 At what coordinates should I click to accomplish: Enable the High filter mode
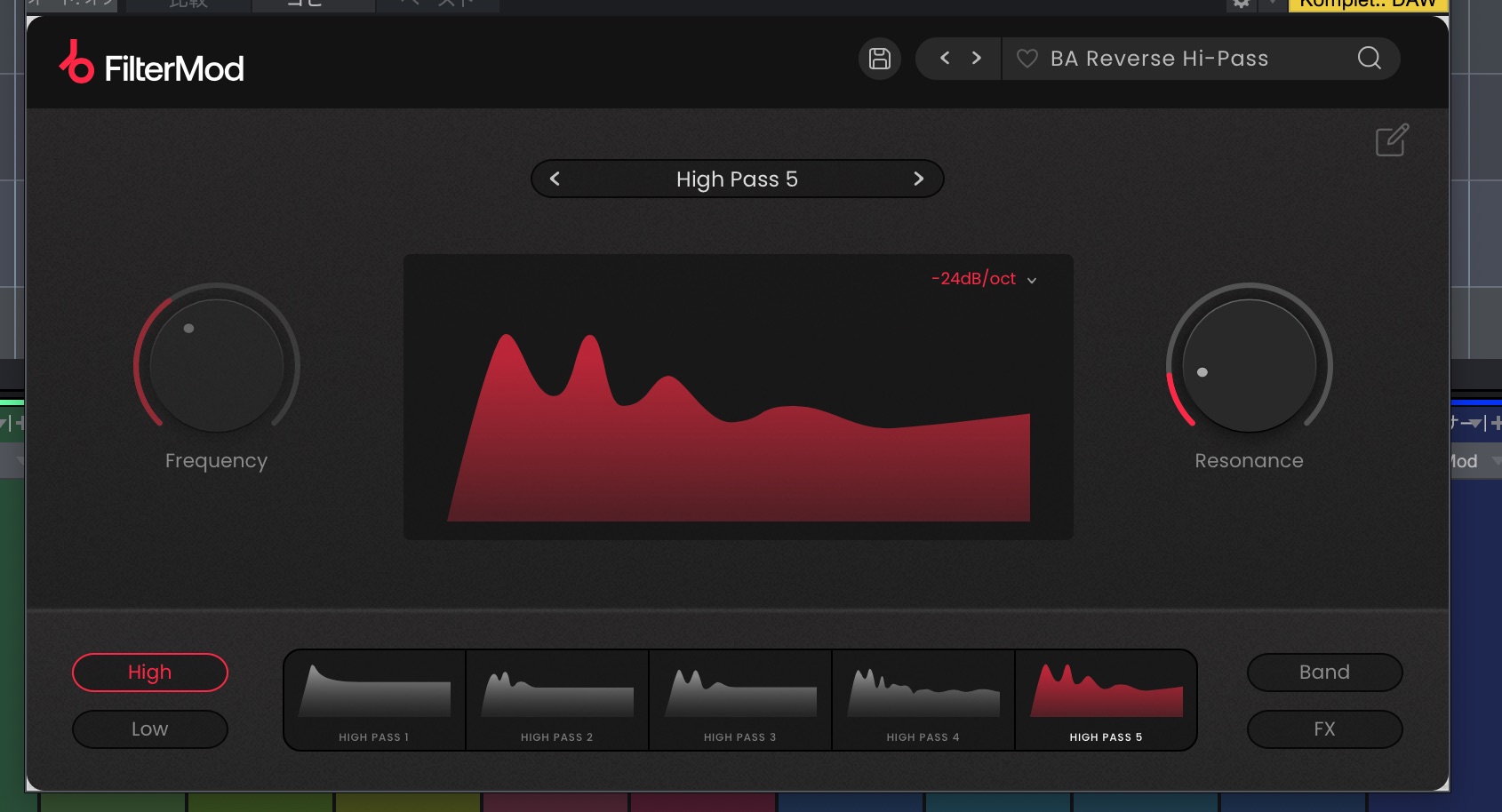(149, 673)
